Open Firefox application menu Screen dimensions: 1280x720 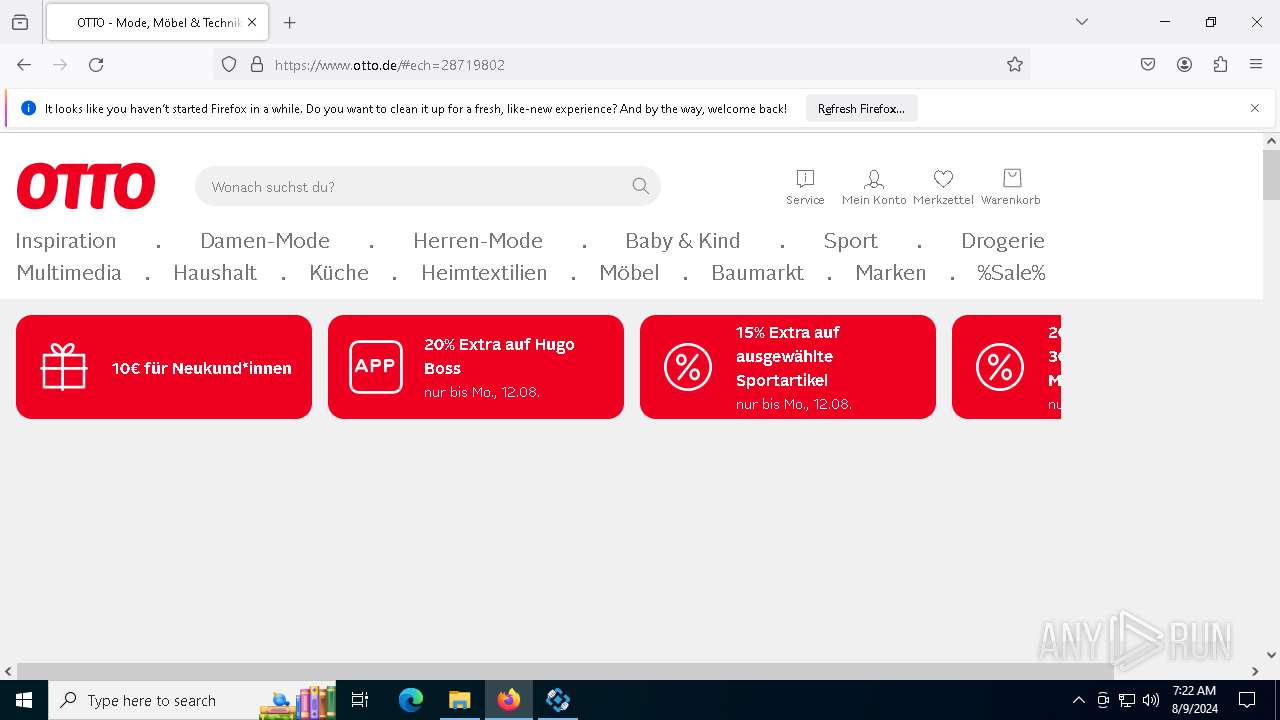point(1256,64)
